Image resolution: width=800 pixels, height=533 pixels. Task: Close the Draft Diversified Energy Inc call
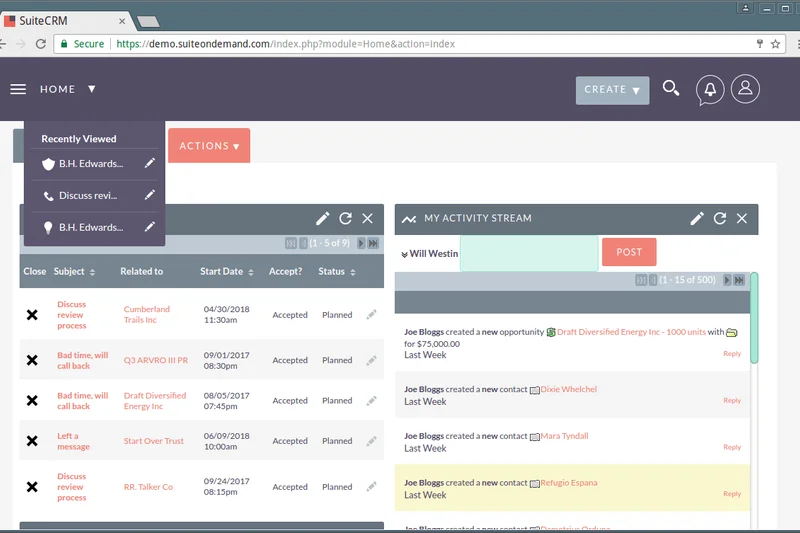pyautogui.click(x=32, y=400)
